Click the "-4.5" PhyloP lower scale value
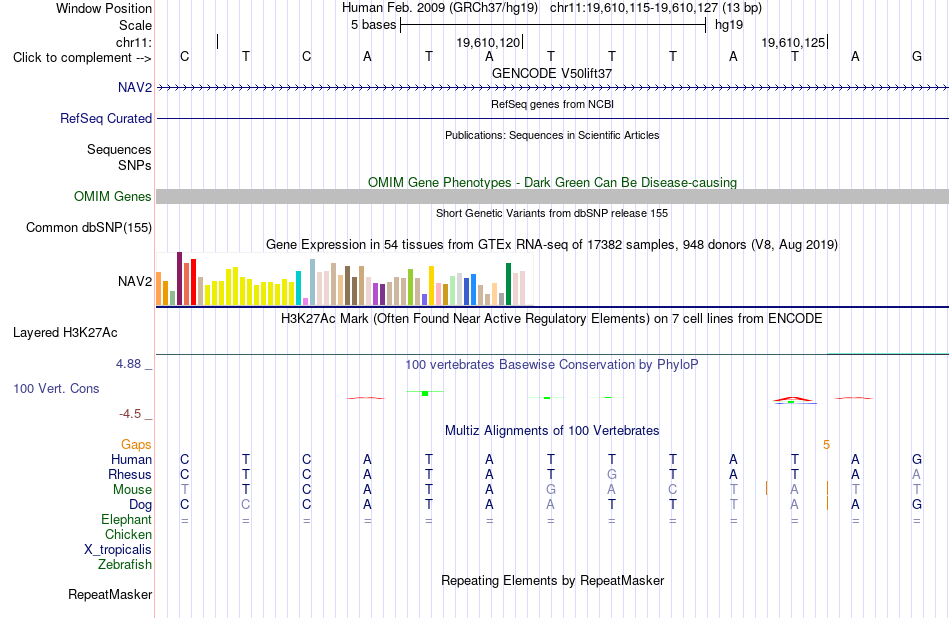This screenshot has height=618, width=950. click(130, 414)
